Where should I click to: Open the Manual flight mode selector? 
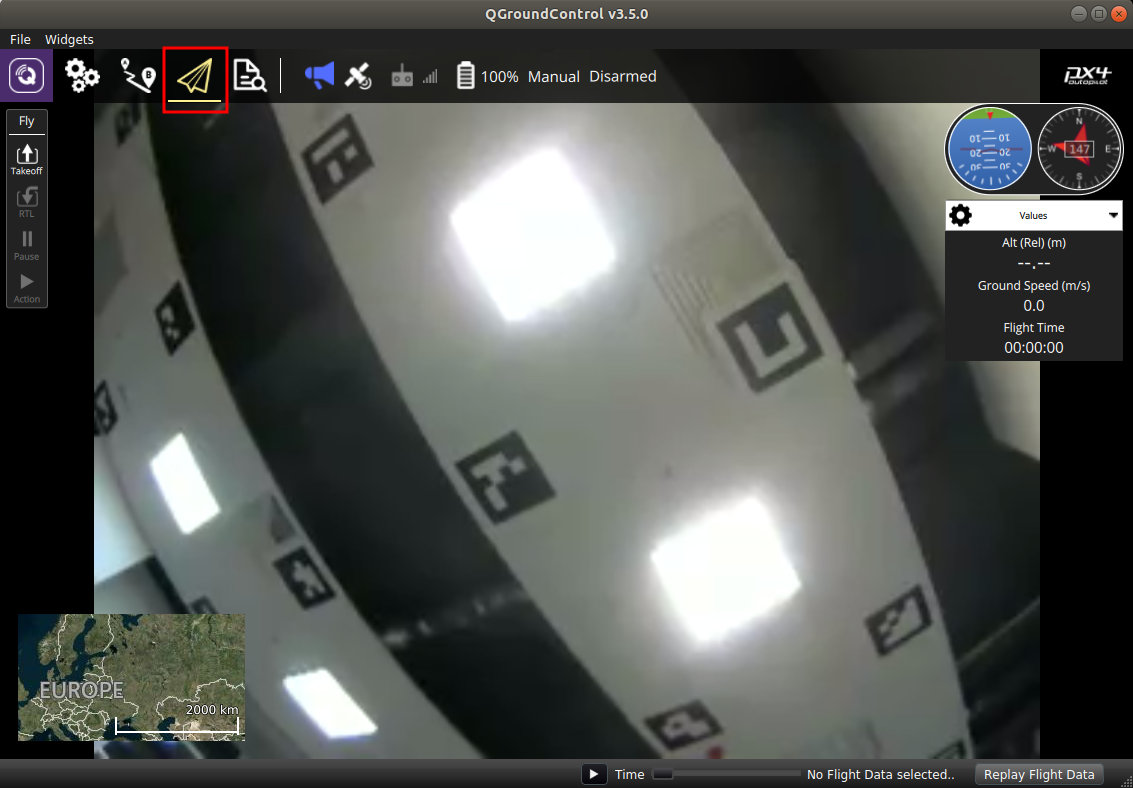click(x=553, y=76)
